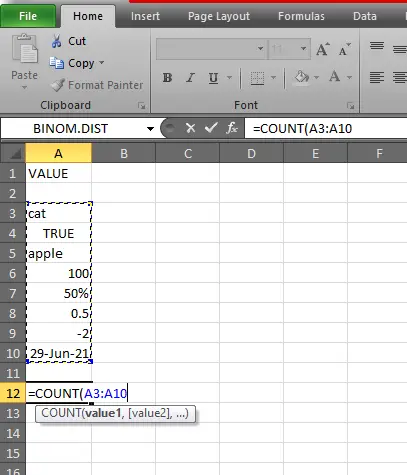The image size is (407, 475).
Task: Toggle Bold formatting
Action: point(167,78)
